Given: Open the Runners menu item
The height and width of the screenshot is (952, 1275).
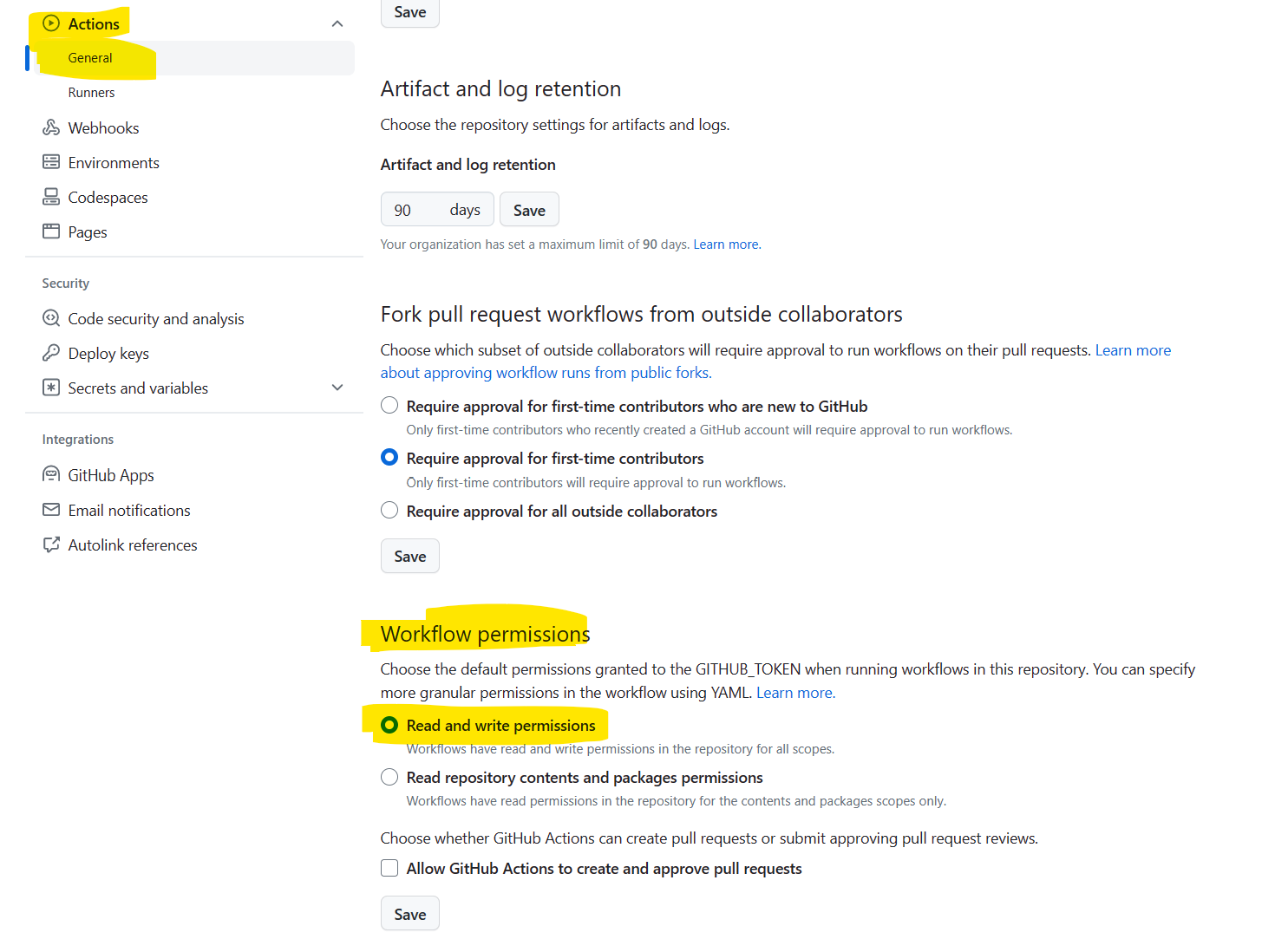Looking at the screenshot, I should [91, 93].
